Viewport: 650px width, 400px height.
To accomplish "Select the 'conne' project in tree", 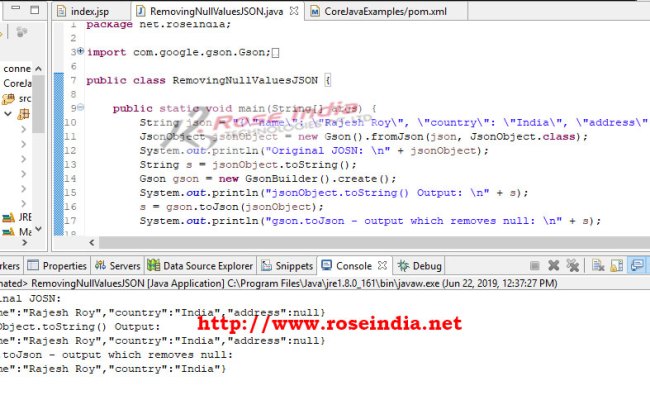I will [17, 69].
